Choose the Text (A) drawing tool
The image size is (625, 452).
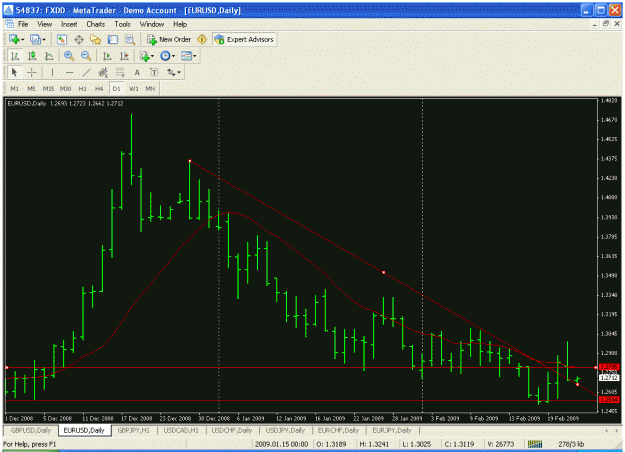(x=137, y=72)
